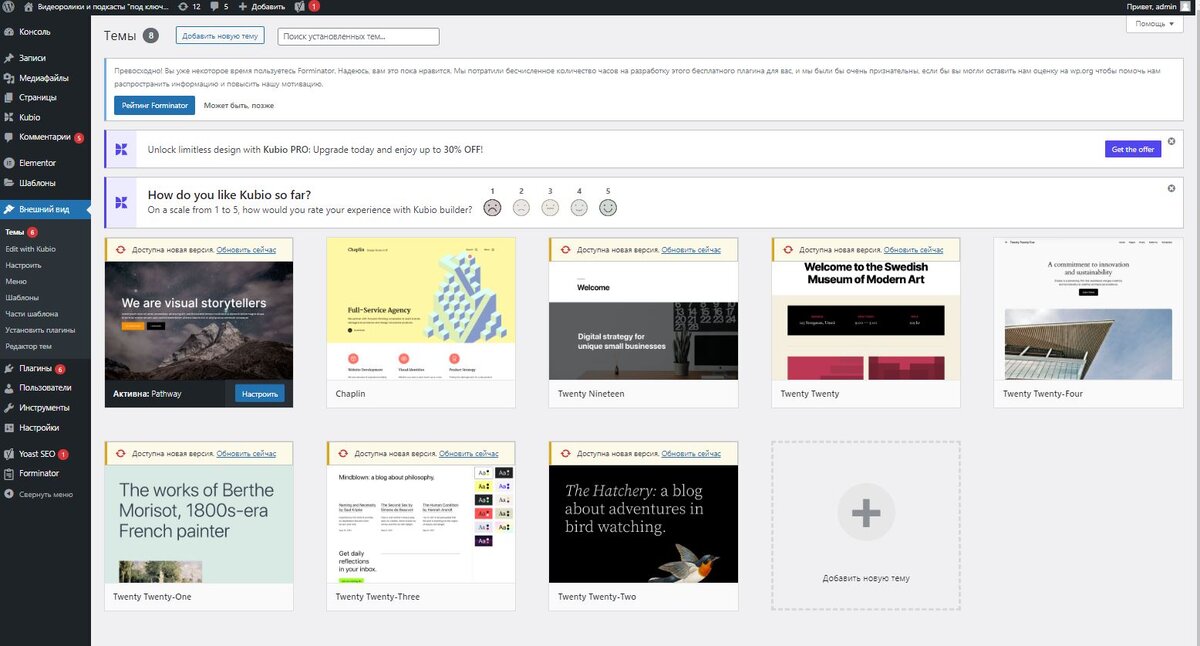
Task: Rate Kubio 4 with the smiling face
Action: point(579,208)
